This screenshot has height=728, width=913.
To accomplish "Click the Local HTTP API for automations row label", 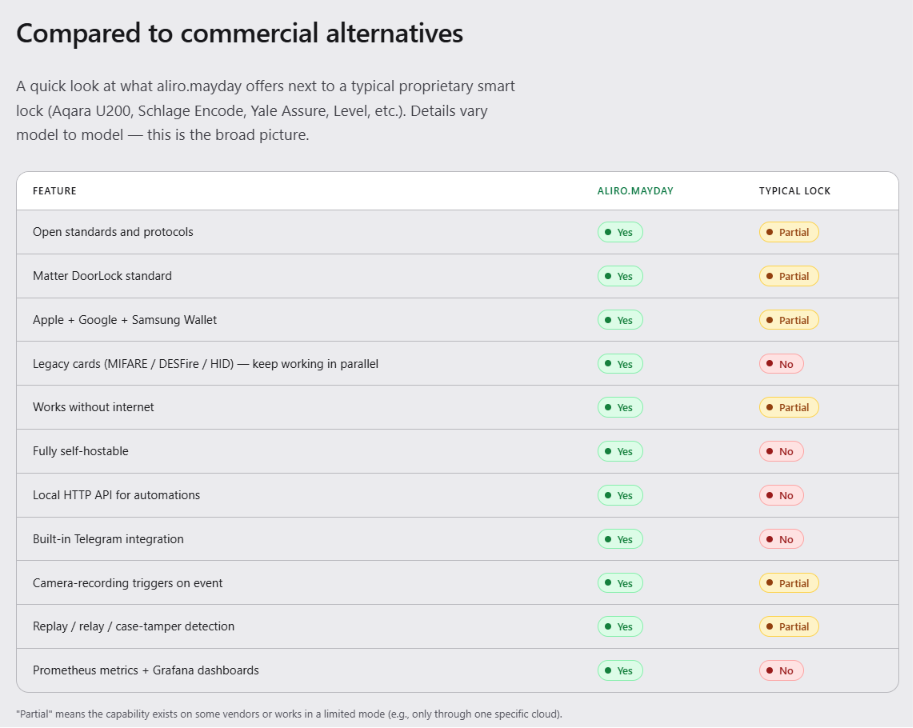I will click(x=116, y=495).
